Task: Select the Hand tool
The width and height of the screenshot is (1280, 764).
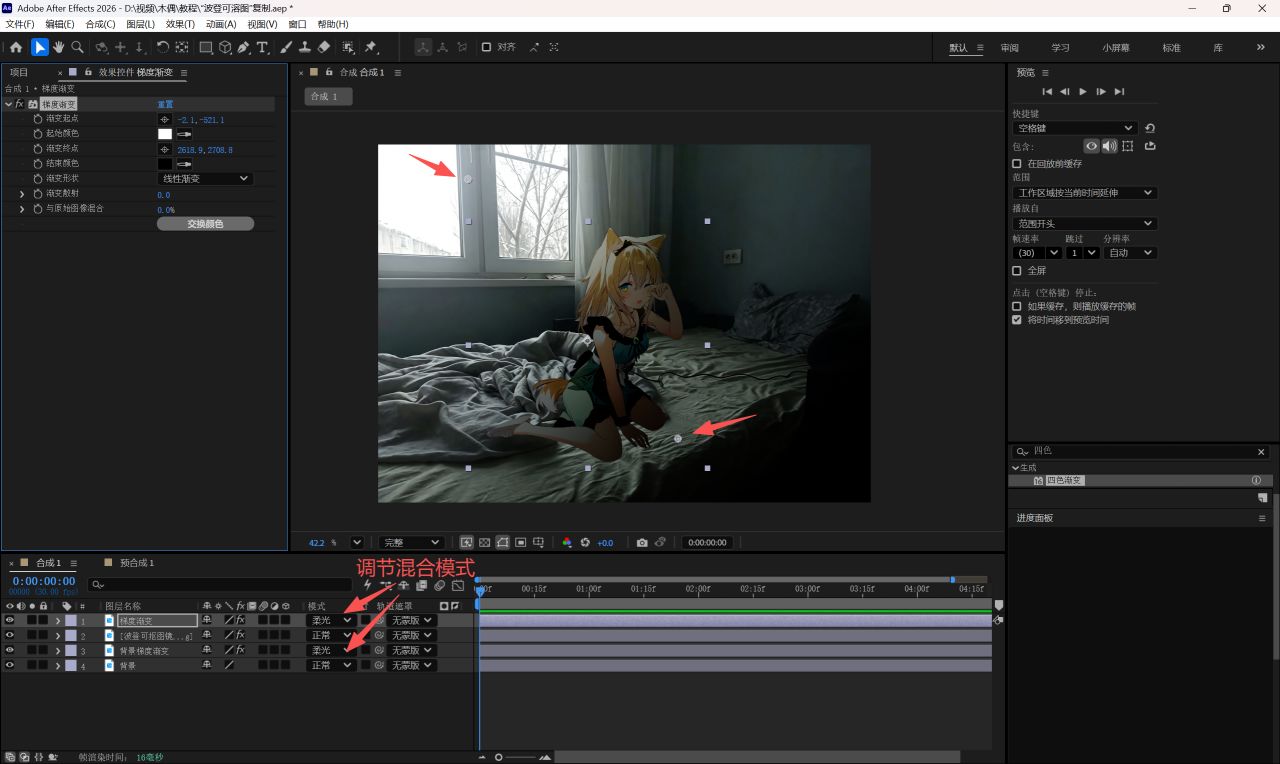Action: coord(58,47)
